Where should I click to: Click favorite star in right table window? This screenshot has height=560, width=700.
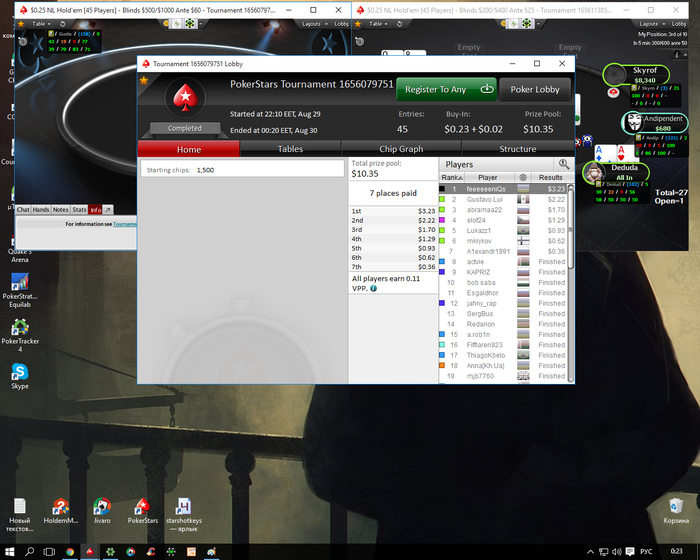pos(358,24)
